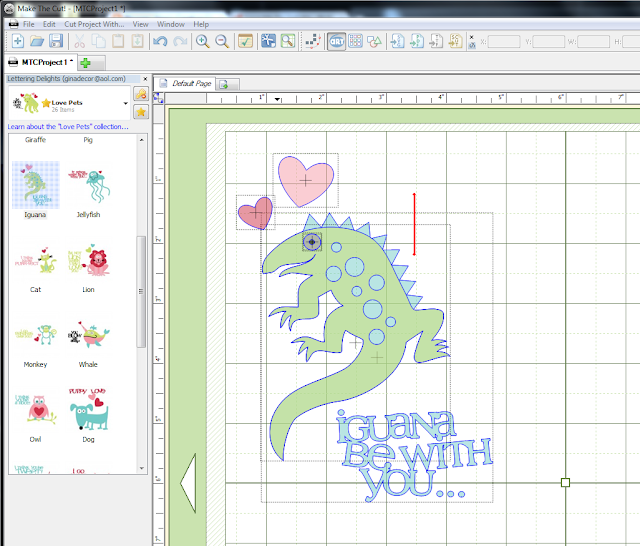Select the Iguana Be With You lettering
This screenshot has width=640, height=546.
click(x=414, y=455)
